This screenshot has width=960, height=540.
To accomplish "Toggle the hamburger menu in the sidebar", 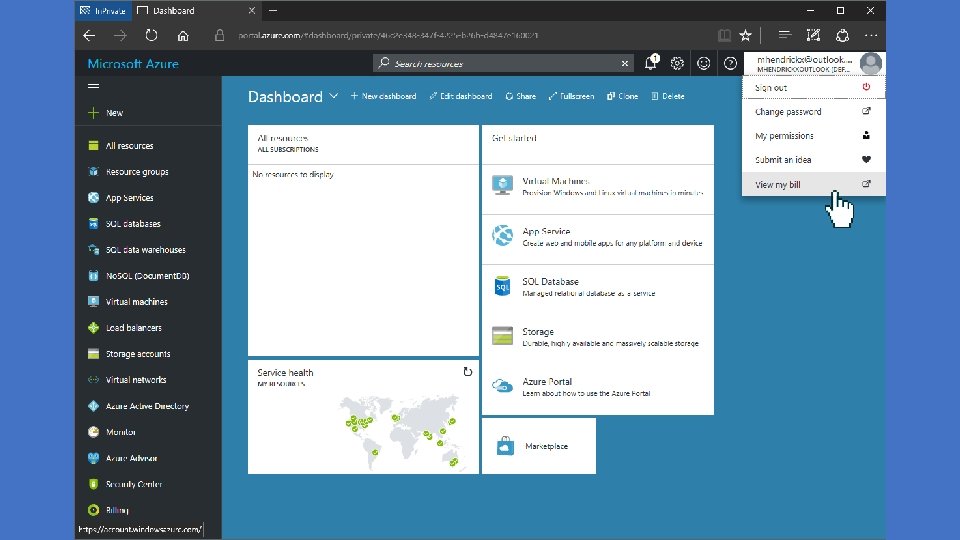I will (94, 86).
